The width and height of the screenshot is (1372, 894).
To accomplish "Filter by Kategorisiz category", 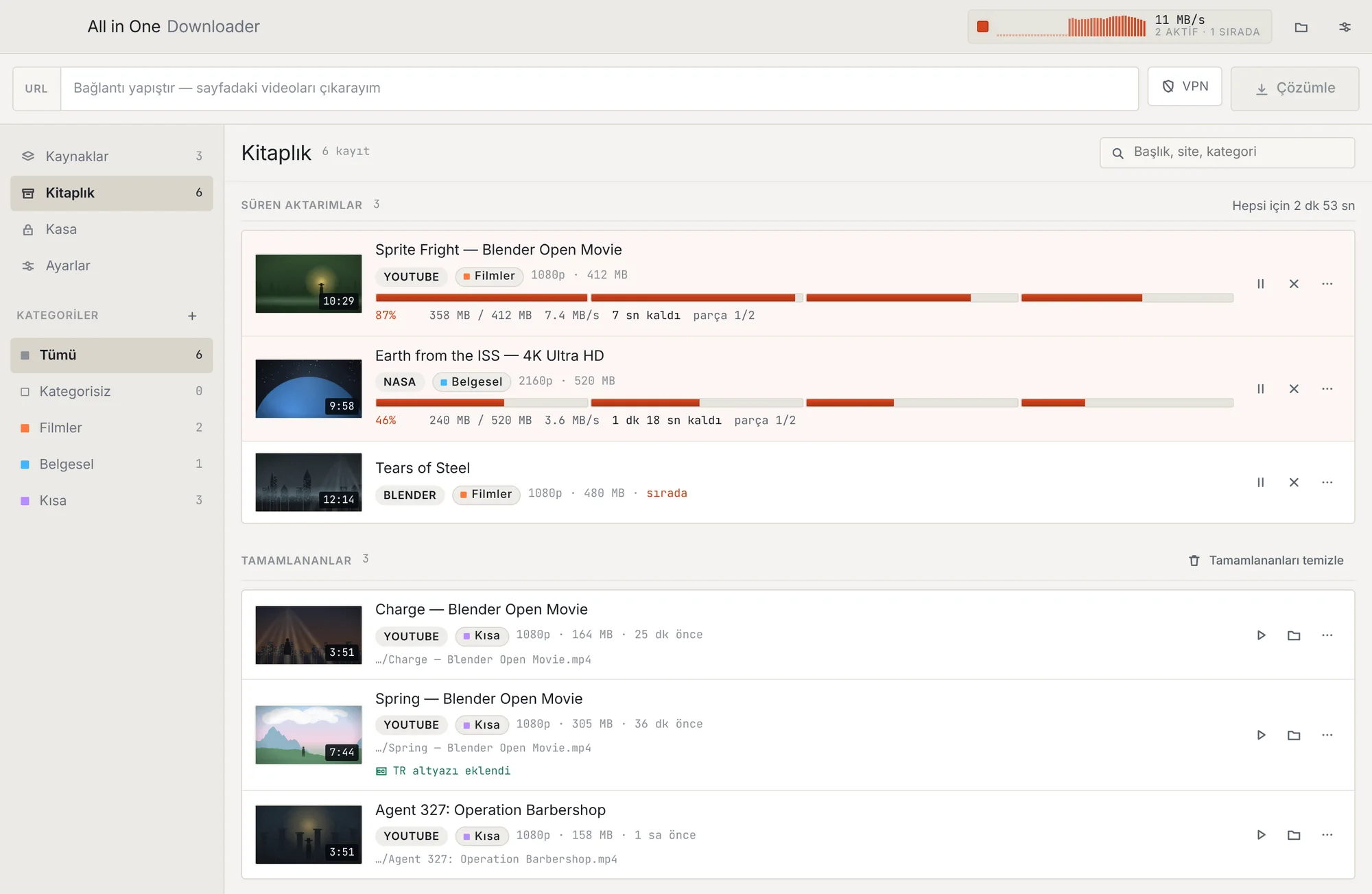I will [112, 391].
